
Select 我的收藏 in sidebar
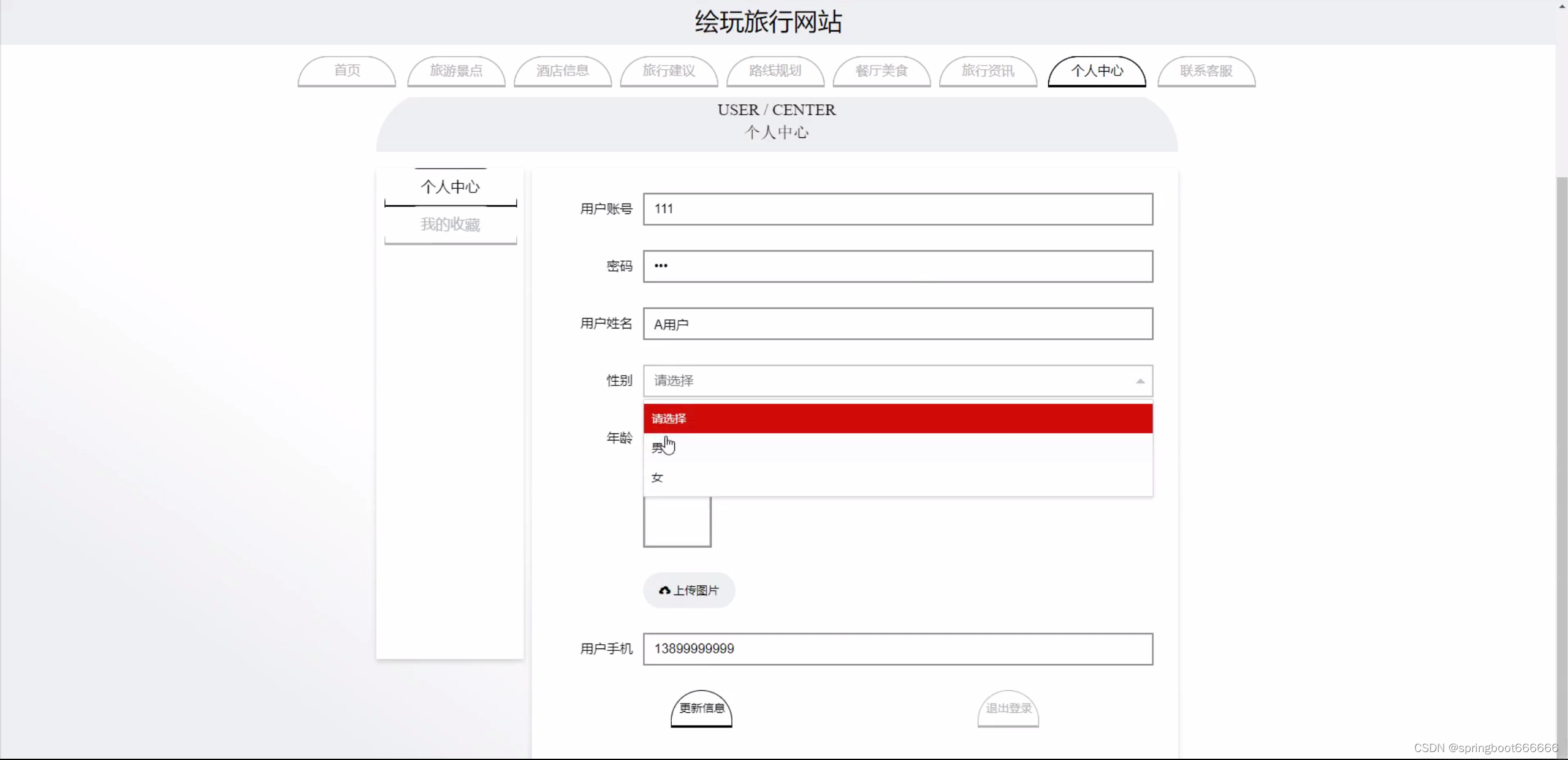pyautogui.click(x=450, y=225)
